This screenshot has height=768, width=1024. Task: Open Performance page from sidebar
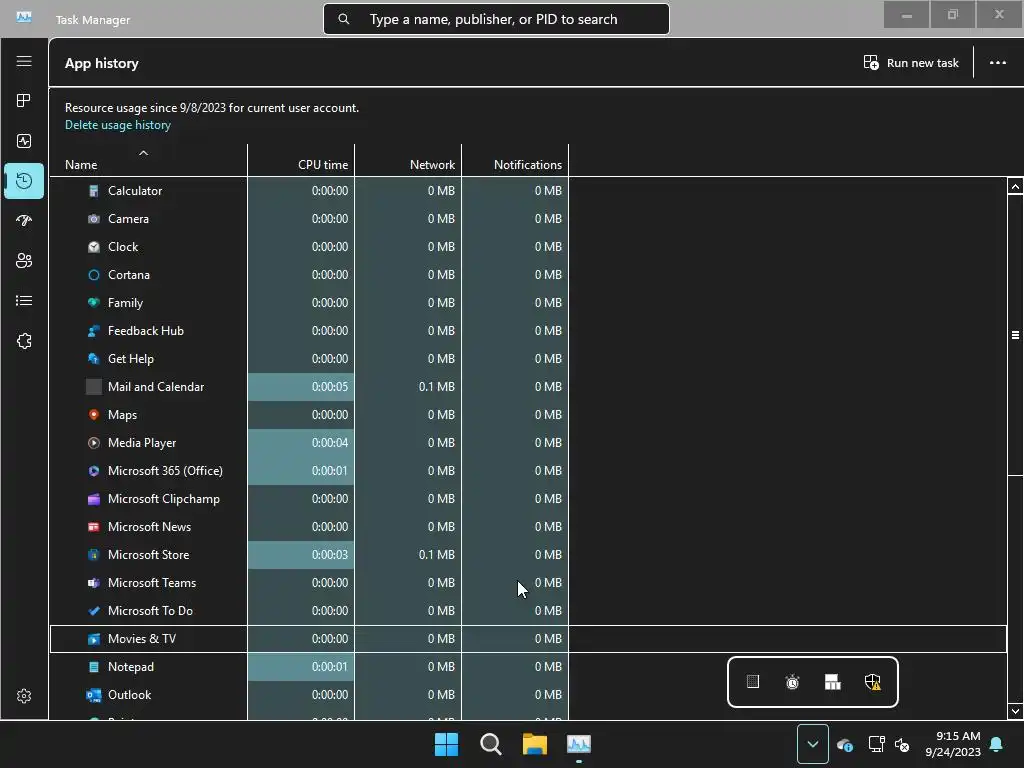pos(24,141)
